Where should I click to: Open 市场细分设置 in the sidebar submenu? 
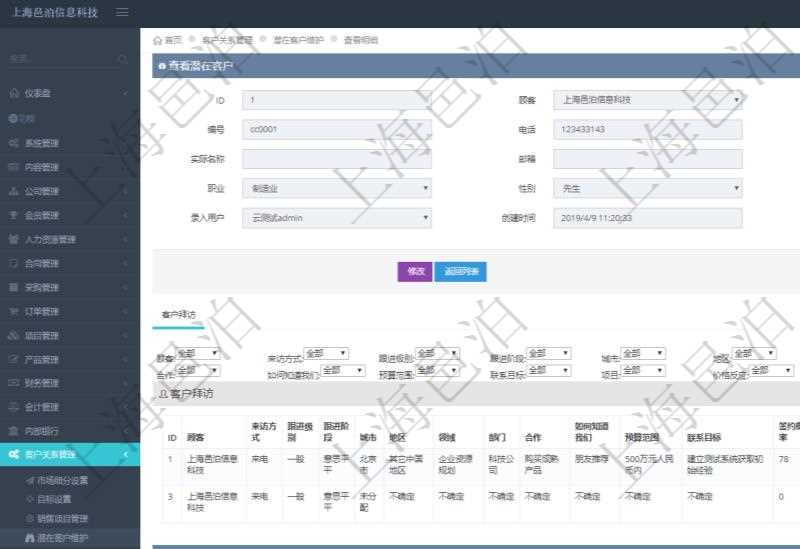(x=62, y=480)
